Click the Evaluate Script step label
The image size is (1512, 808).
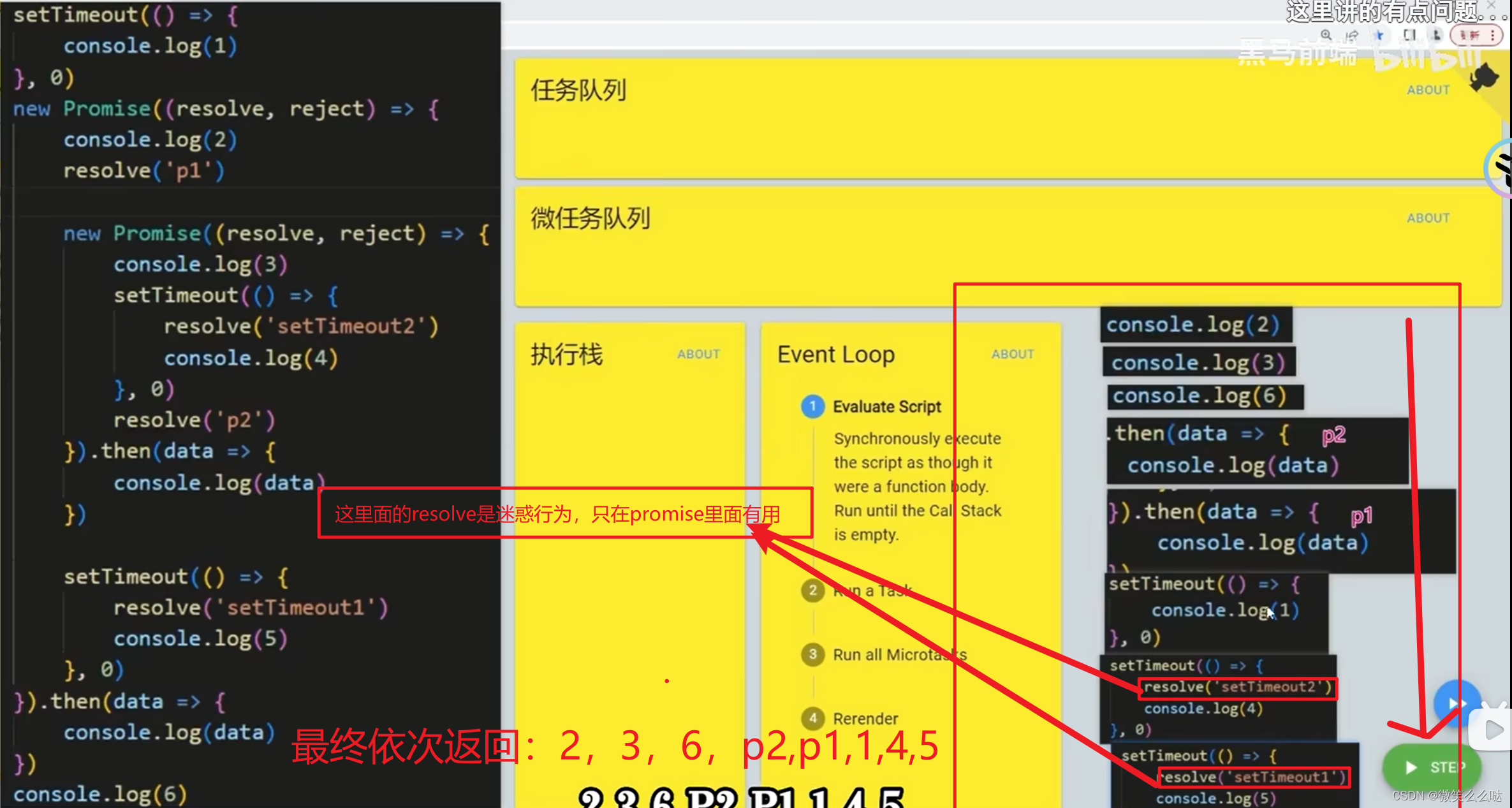click(x=887, y=406)
